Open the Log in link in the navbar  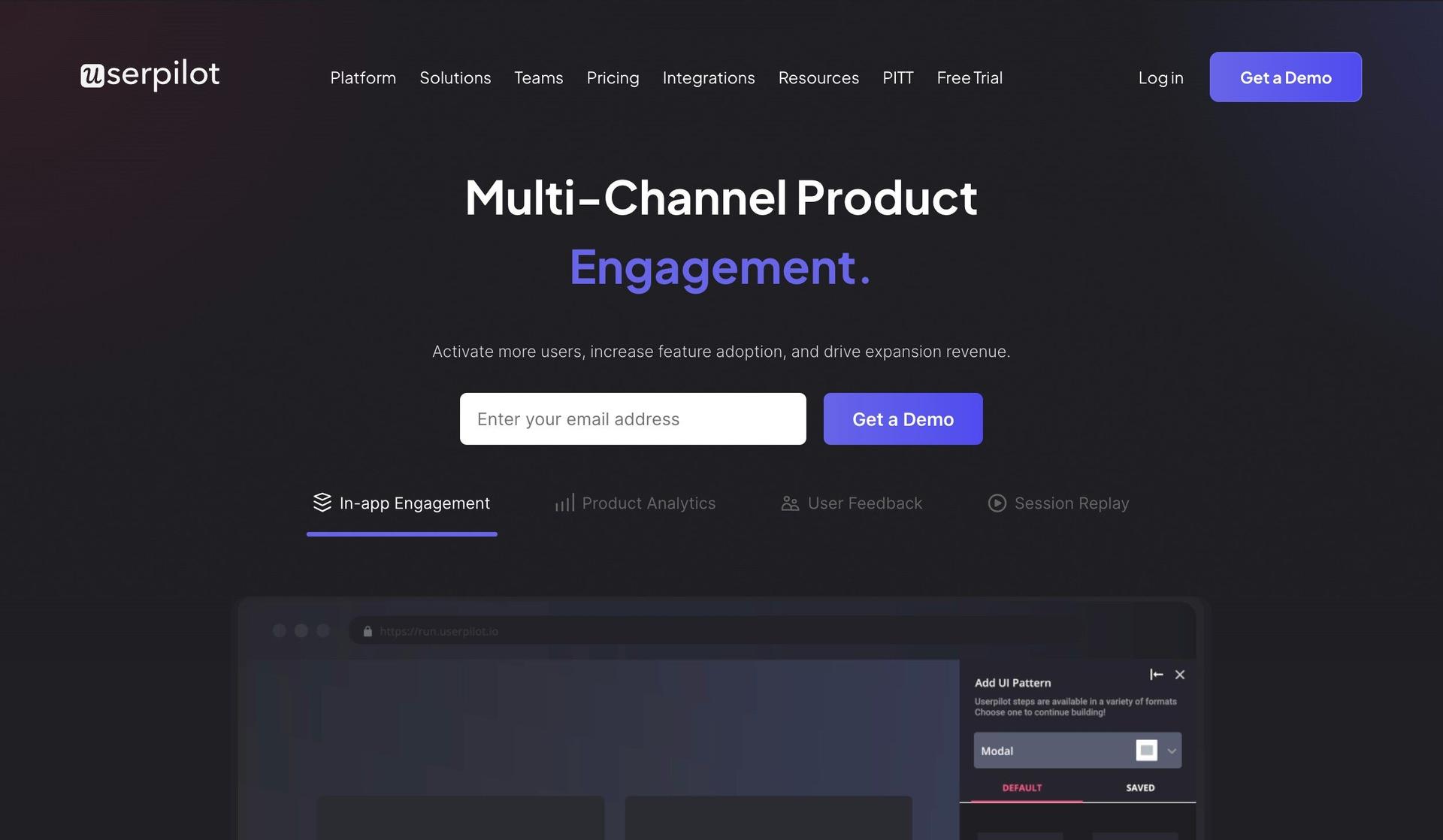(x=1161, y=77)
